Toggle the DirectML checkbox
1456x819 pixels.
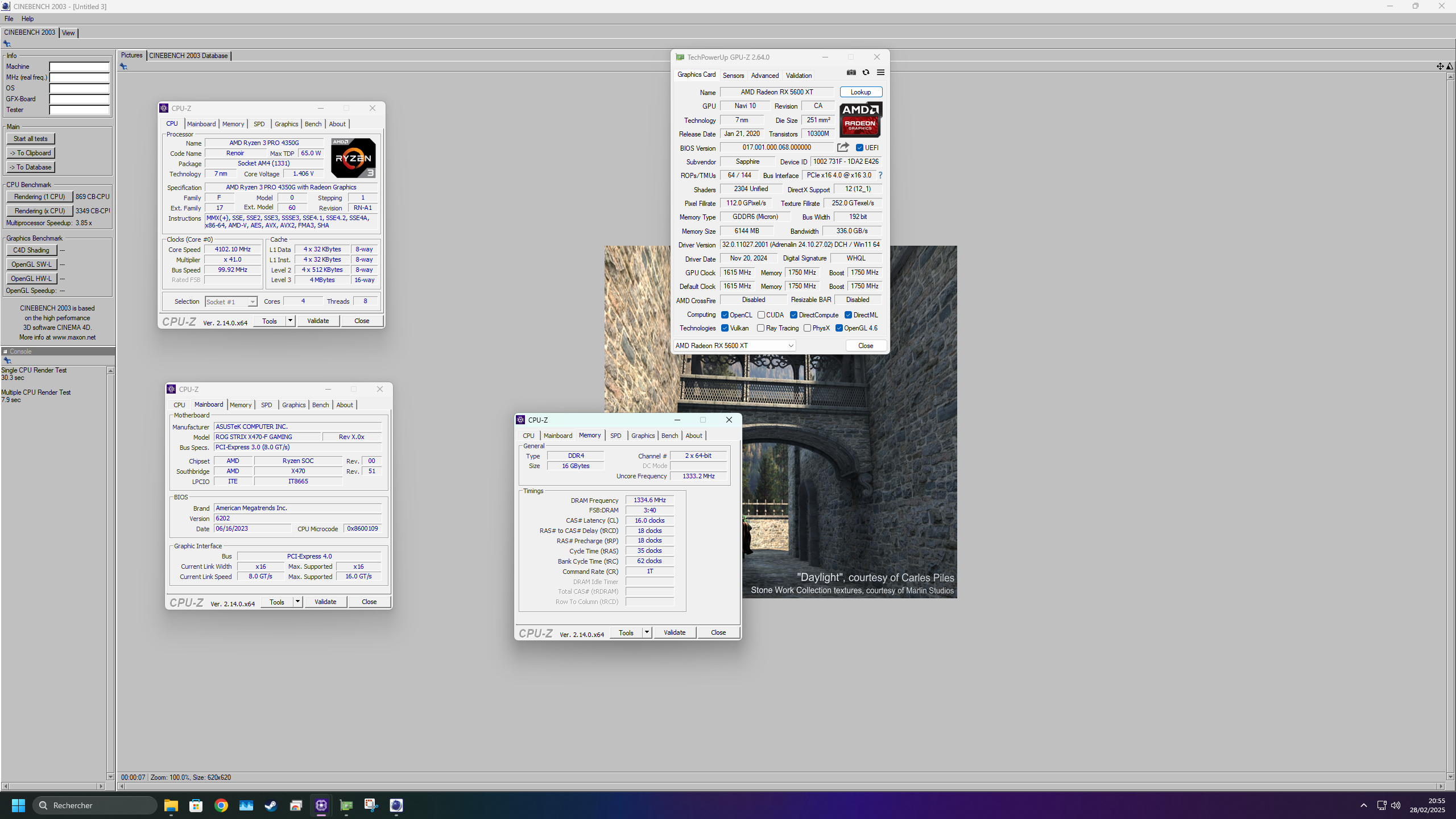(x=848, y=315)
